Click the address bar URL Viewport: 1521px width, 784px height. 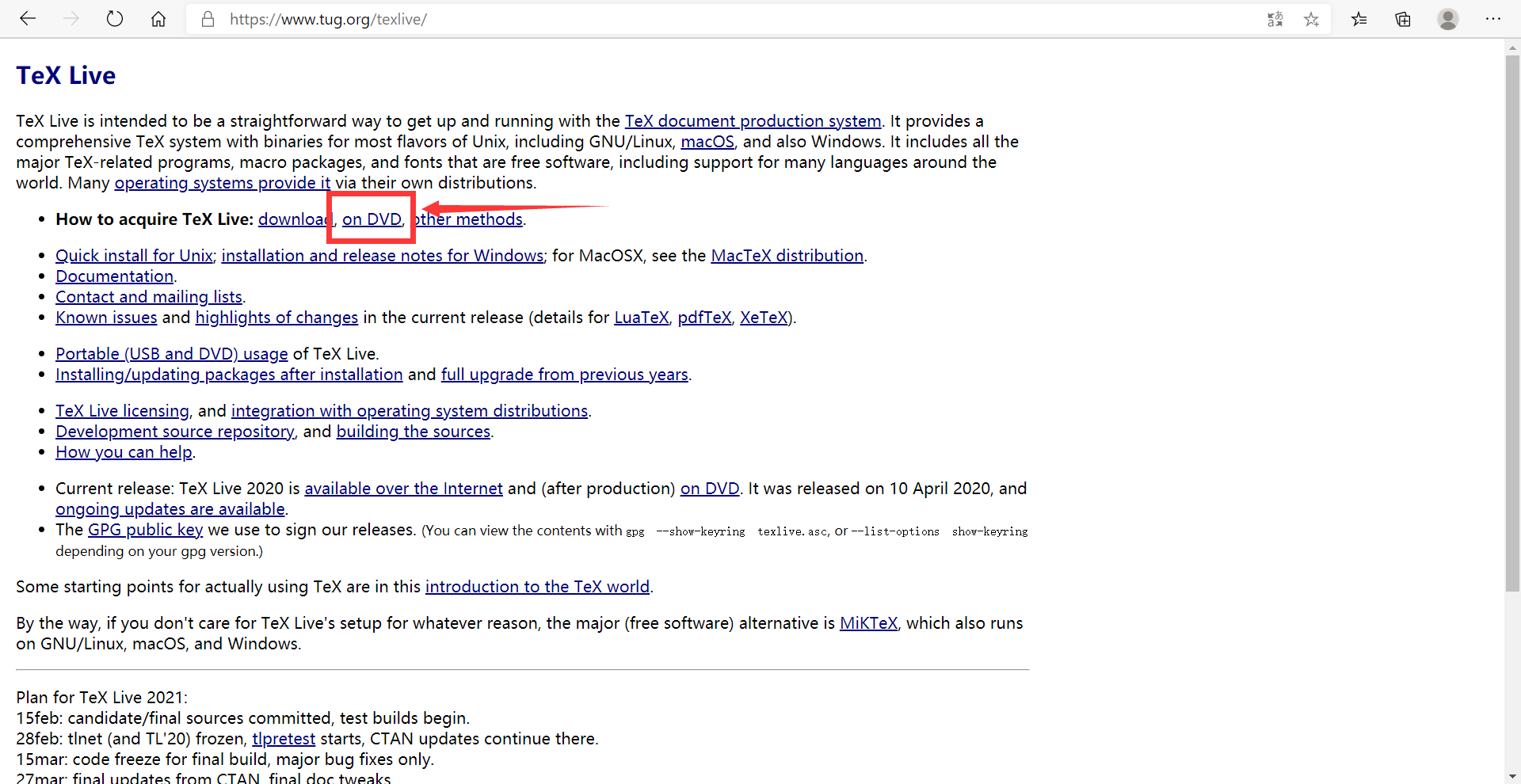pyautogui.click(x=328, y=19)
